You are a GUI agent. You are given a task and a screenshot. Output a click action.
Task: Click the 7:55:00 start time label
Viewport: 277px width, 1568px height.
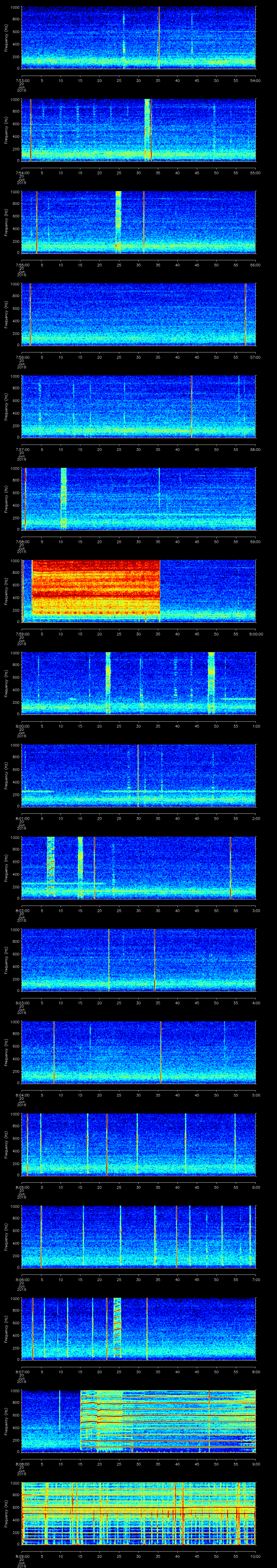22,265
